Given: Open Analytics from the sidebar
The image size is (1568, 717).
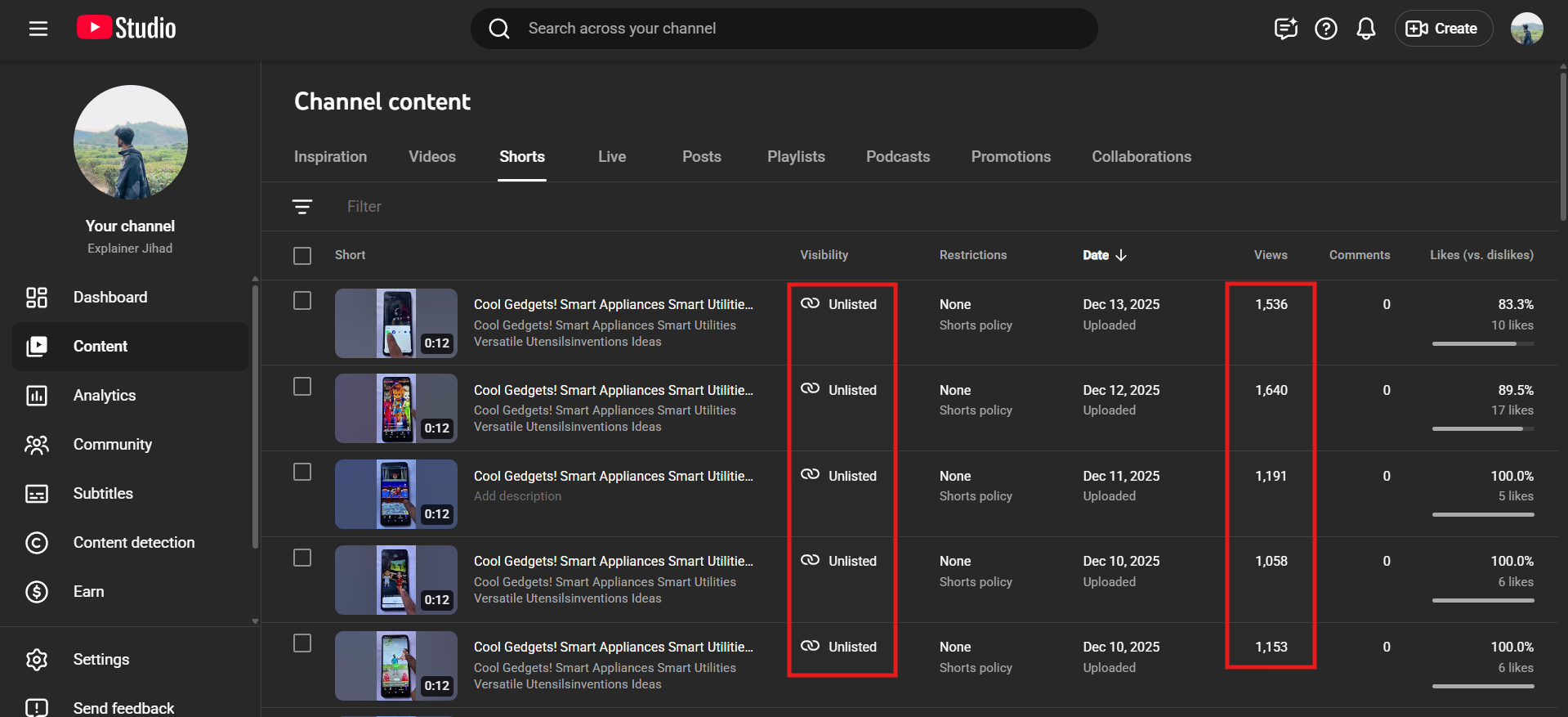Looking at the screenshot, I should tap(104, 396).
